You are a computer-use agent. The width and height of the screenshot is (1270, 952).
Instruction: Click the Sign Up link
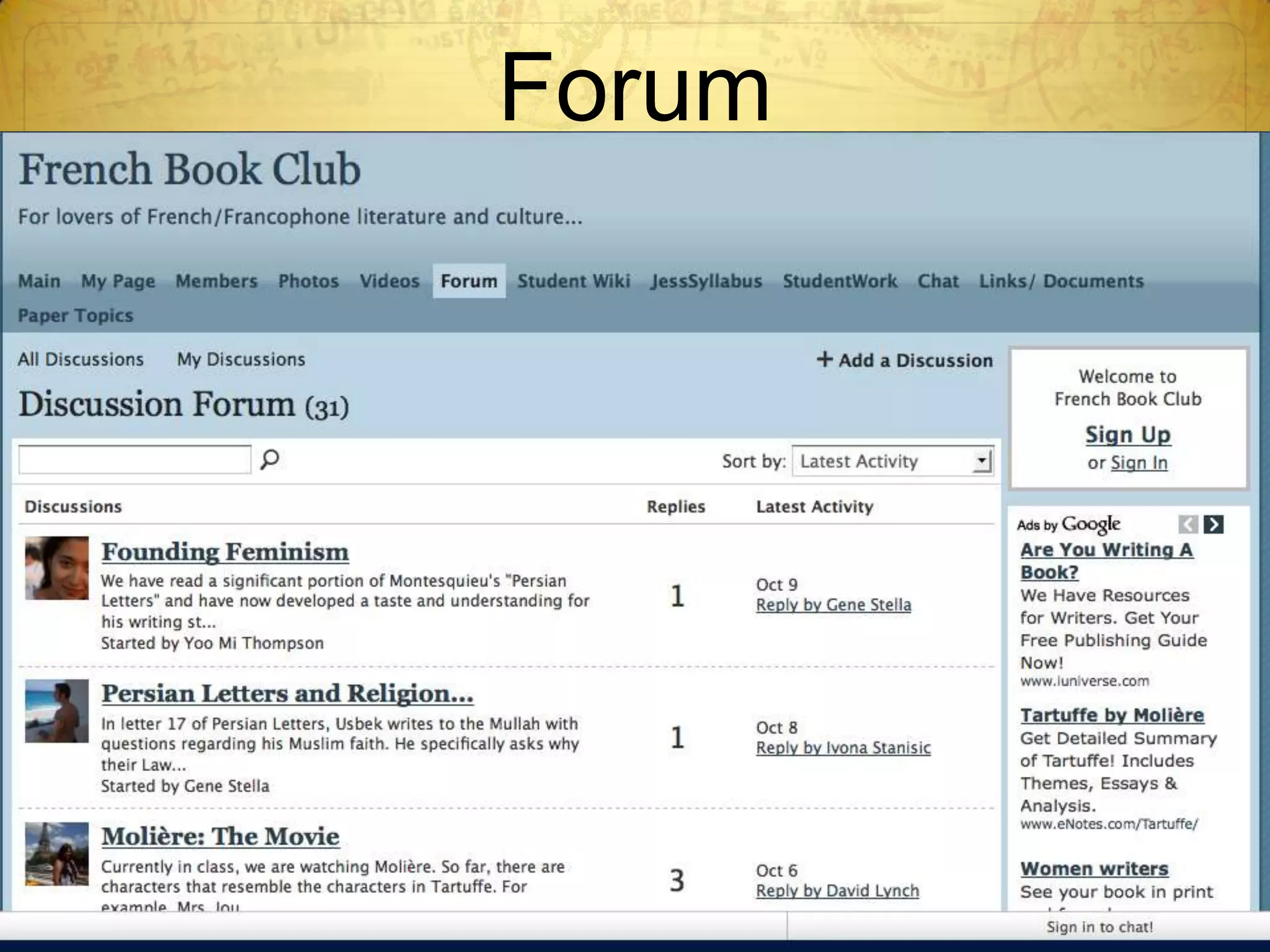click(1127, 434)
